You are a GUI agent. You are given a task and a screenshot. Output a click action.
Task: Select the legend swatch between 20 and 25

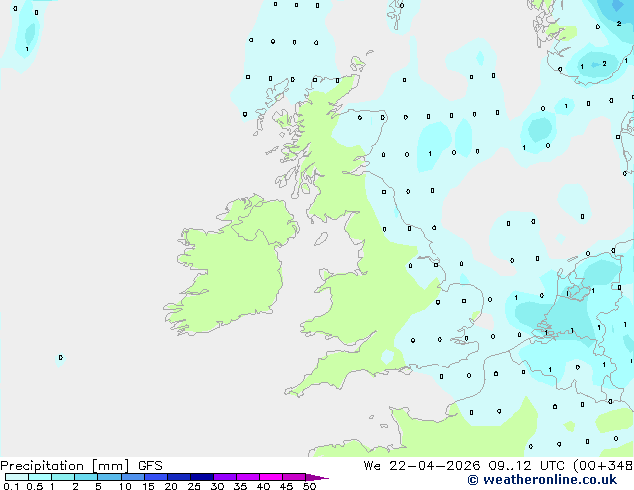pyautogui.click(x=178, y=477)
